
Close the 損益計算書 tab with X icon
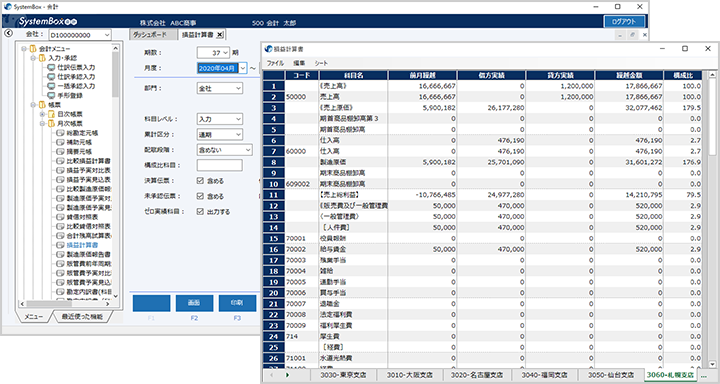point(220,34)
